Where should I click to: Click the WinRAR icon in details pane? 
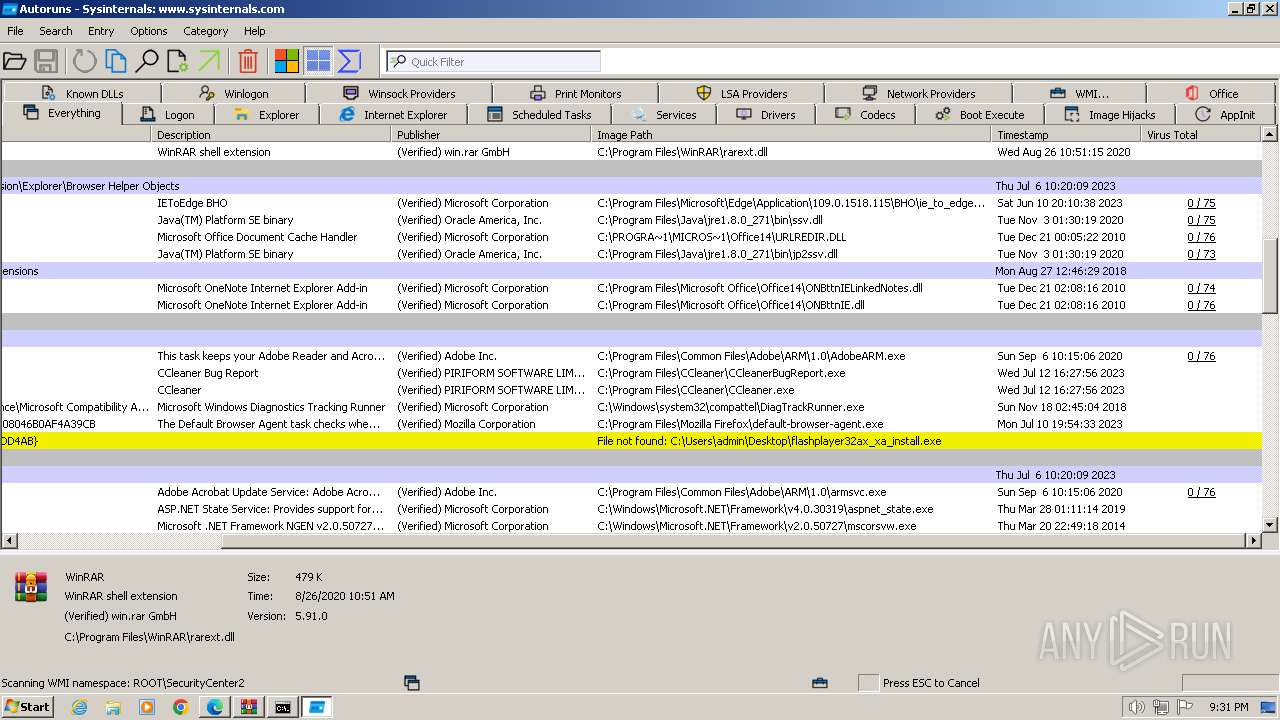click(x=31, y=587)
